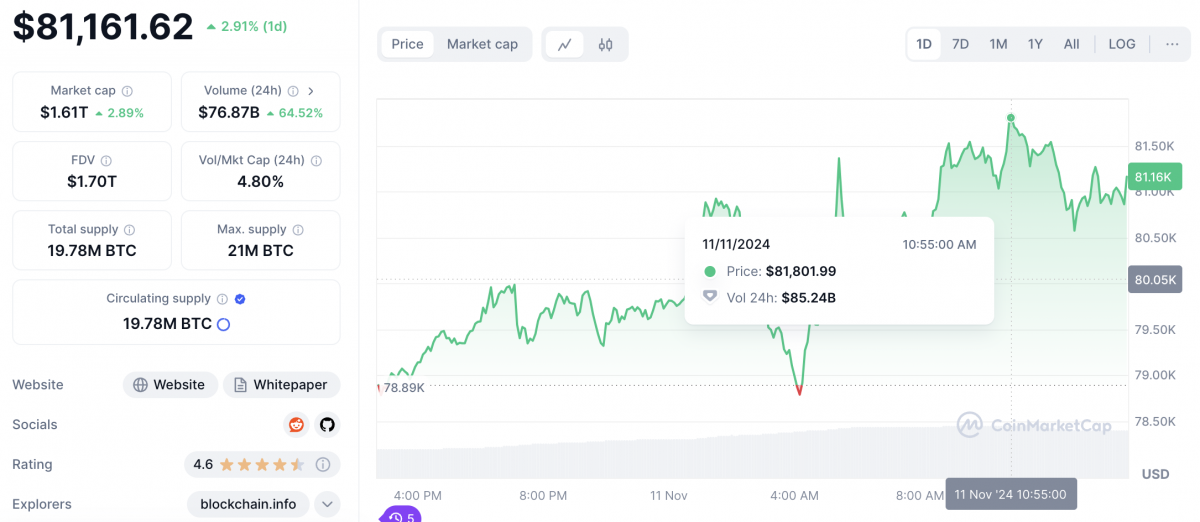This screenshot has height=522, width=1200.
Task: Click the Circulating supply info icon
Action: [x=222, y=299]
